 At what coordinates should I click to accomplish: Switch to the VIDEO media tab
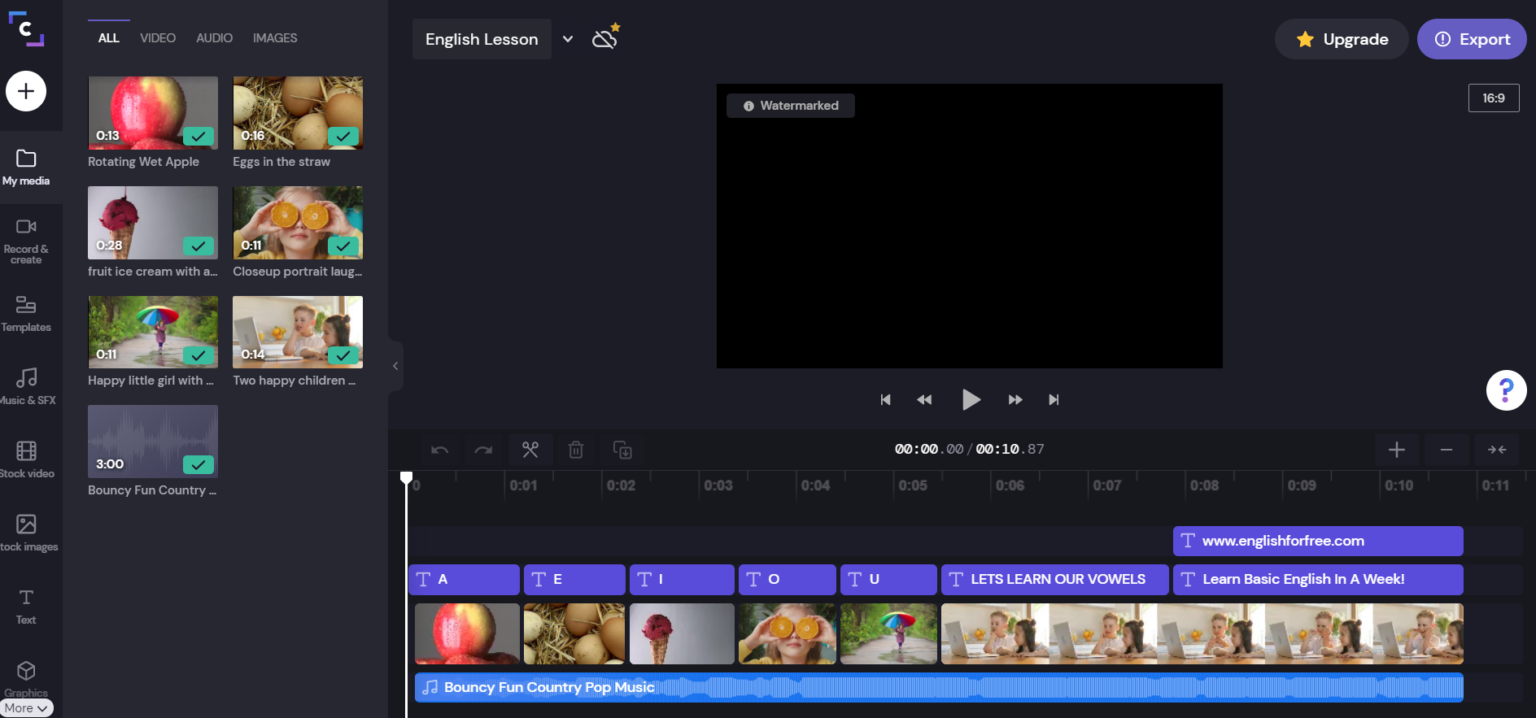(x=157, y=38)
